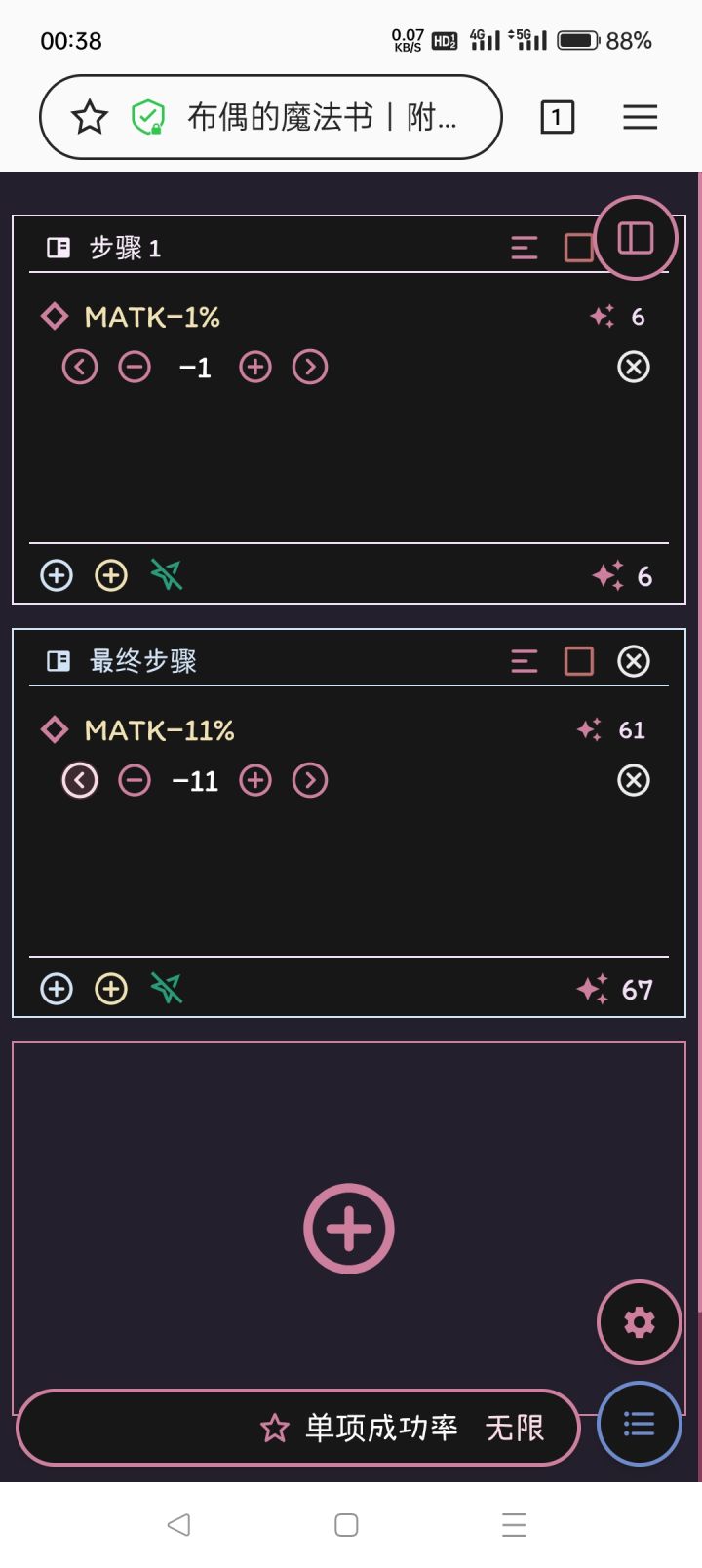
Task: Open the browser hamburger menu
Action: (640, 118)
